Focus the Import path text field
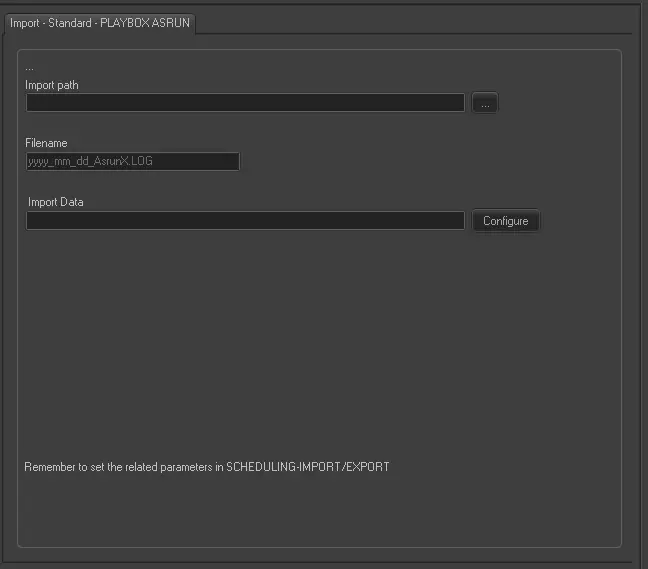Screen dimensions: 648x569 (x=245, y=103)
